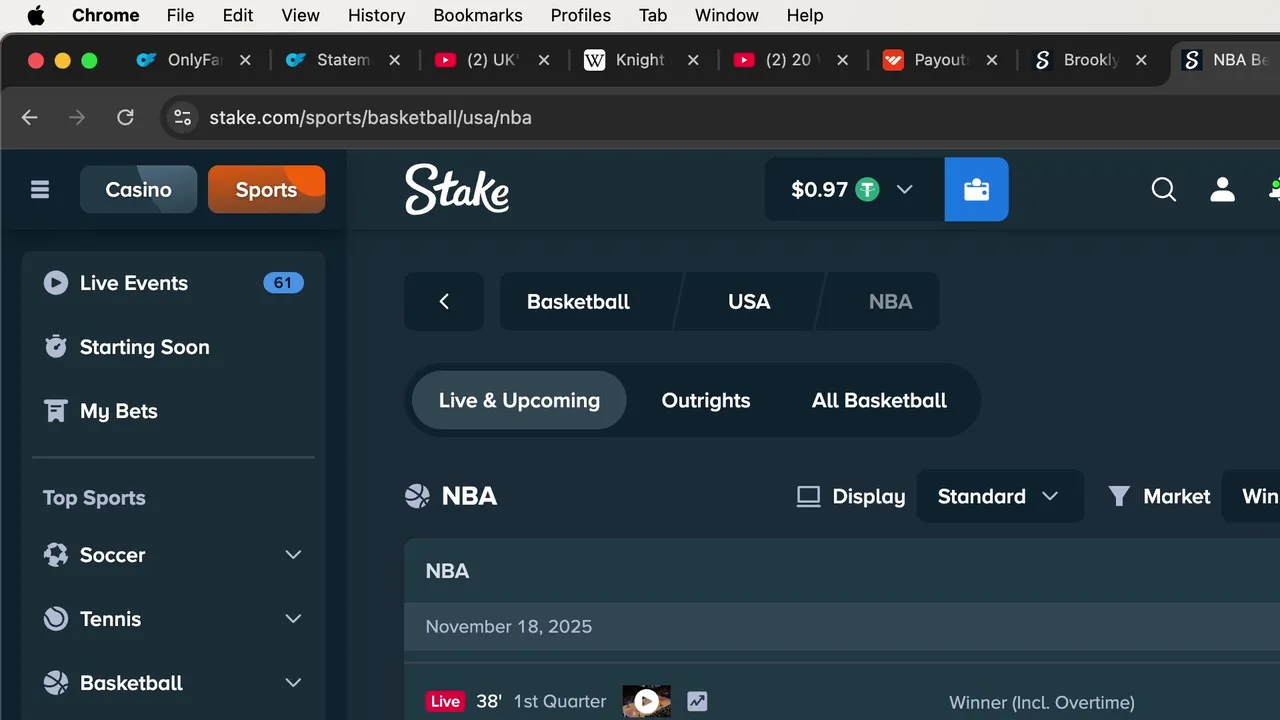Close the Payouts tab
This screenshot has height=720, width=1280.
pyautogui.click(x=992, y=60)
